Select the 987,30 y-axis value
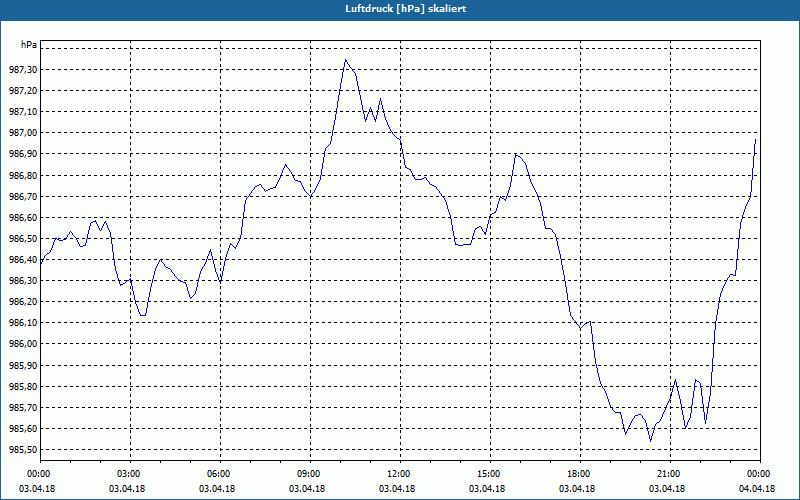Viewport: 800px width, 500px height. (23, 69)
